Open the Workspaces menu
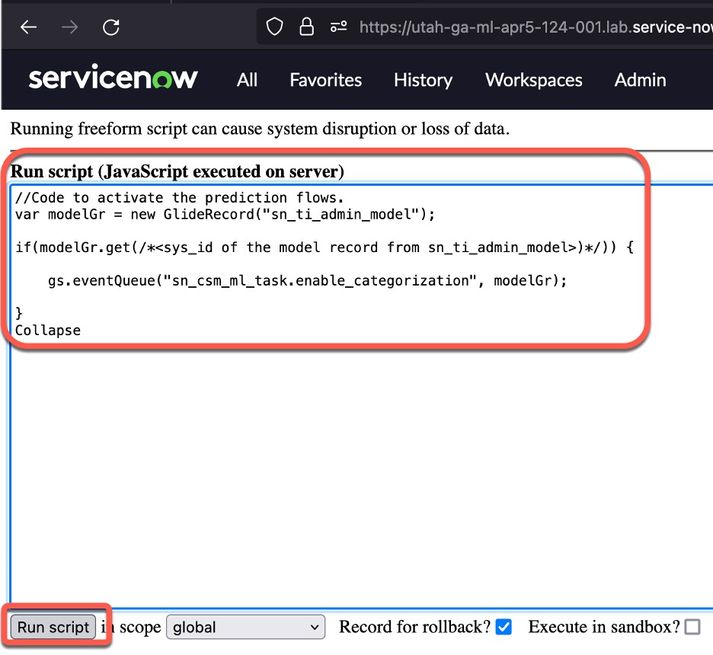Viewport: 713px width, 655px height. point(533,80)
